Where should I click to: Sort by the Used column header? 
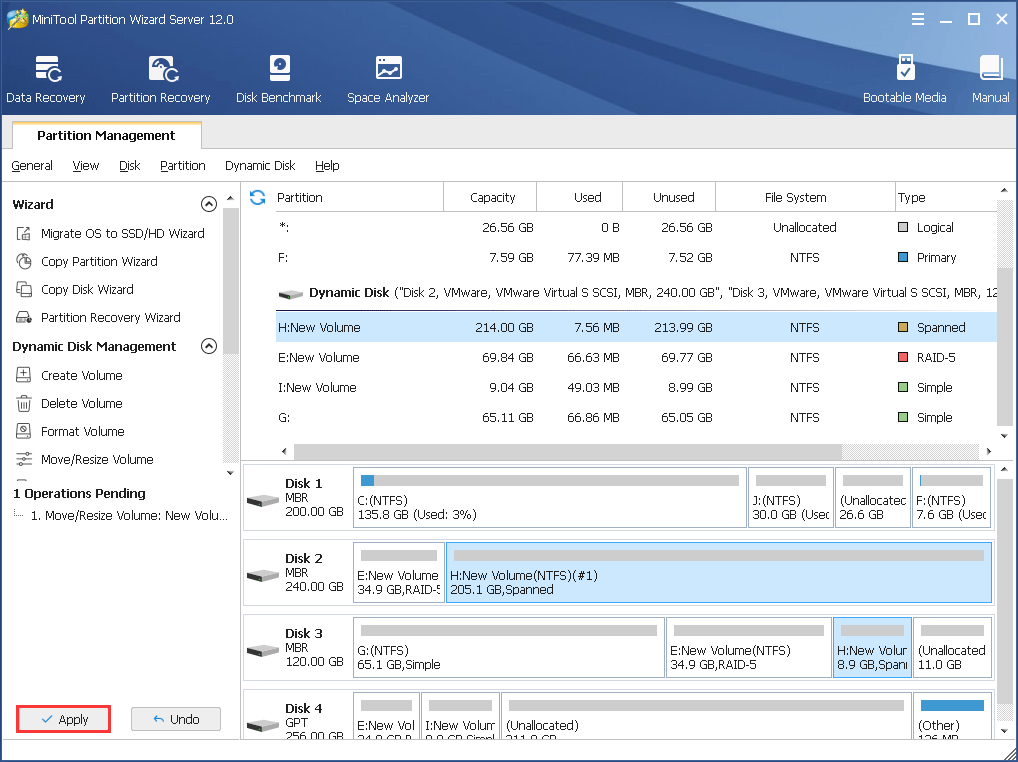580,197
